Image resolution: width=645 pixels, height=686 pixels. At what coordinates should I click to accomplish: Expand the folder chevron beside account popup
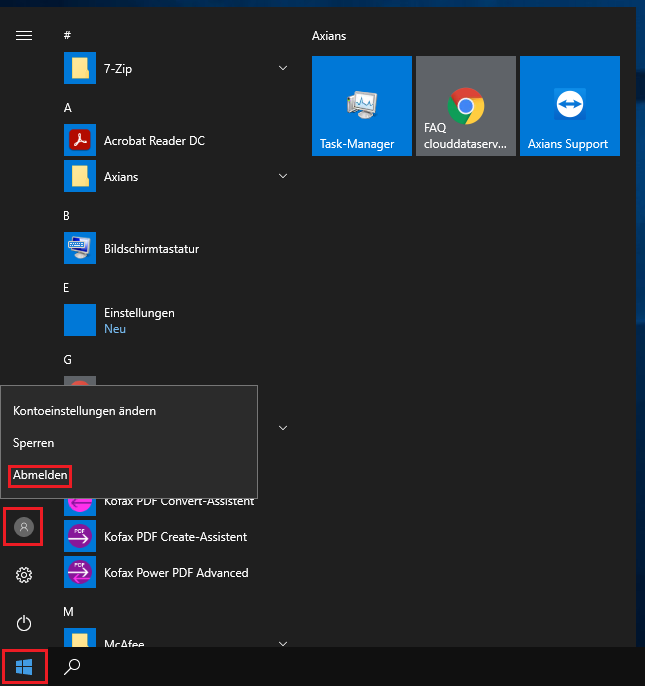coord(283,428)
